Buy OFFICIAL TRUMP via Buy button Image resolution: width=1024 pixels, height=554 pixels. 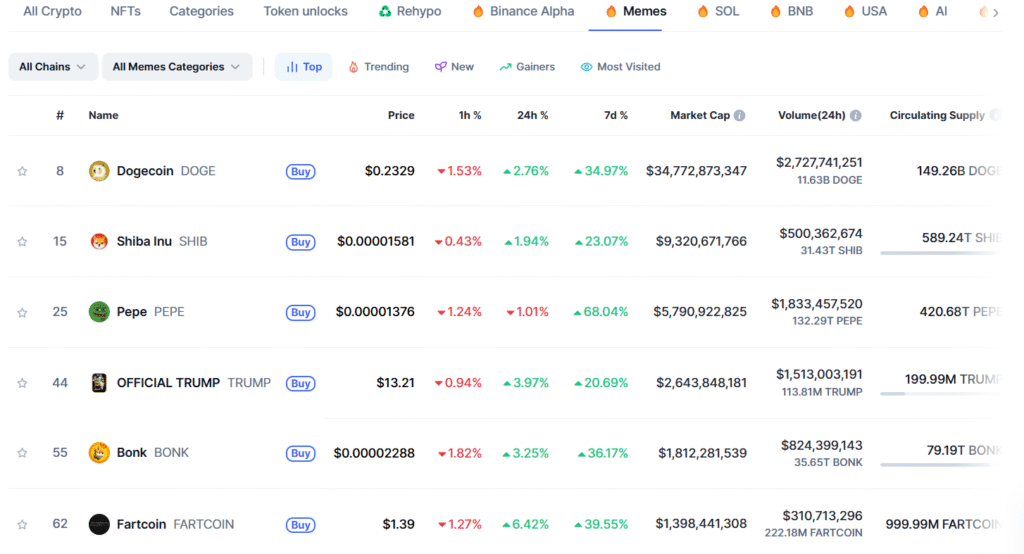coord(300,383)
